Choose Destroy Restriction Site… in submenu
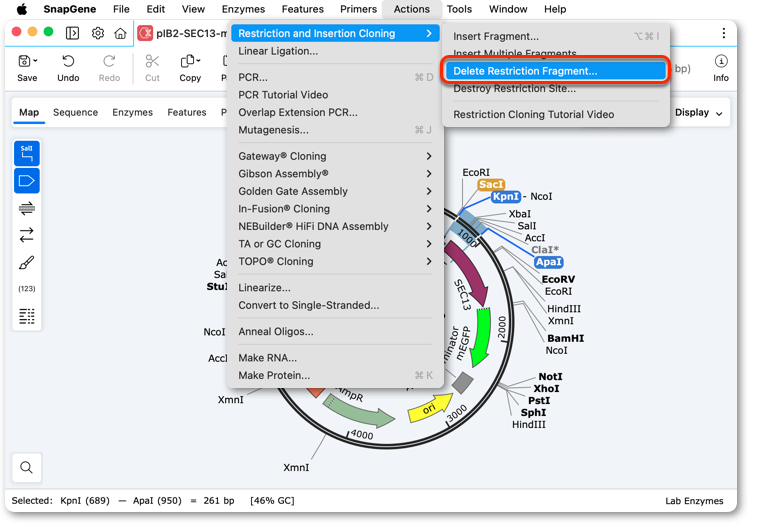764x523 pixels. [555, 88]
